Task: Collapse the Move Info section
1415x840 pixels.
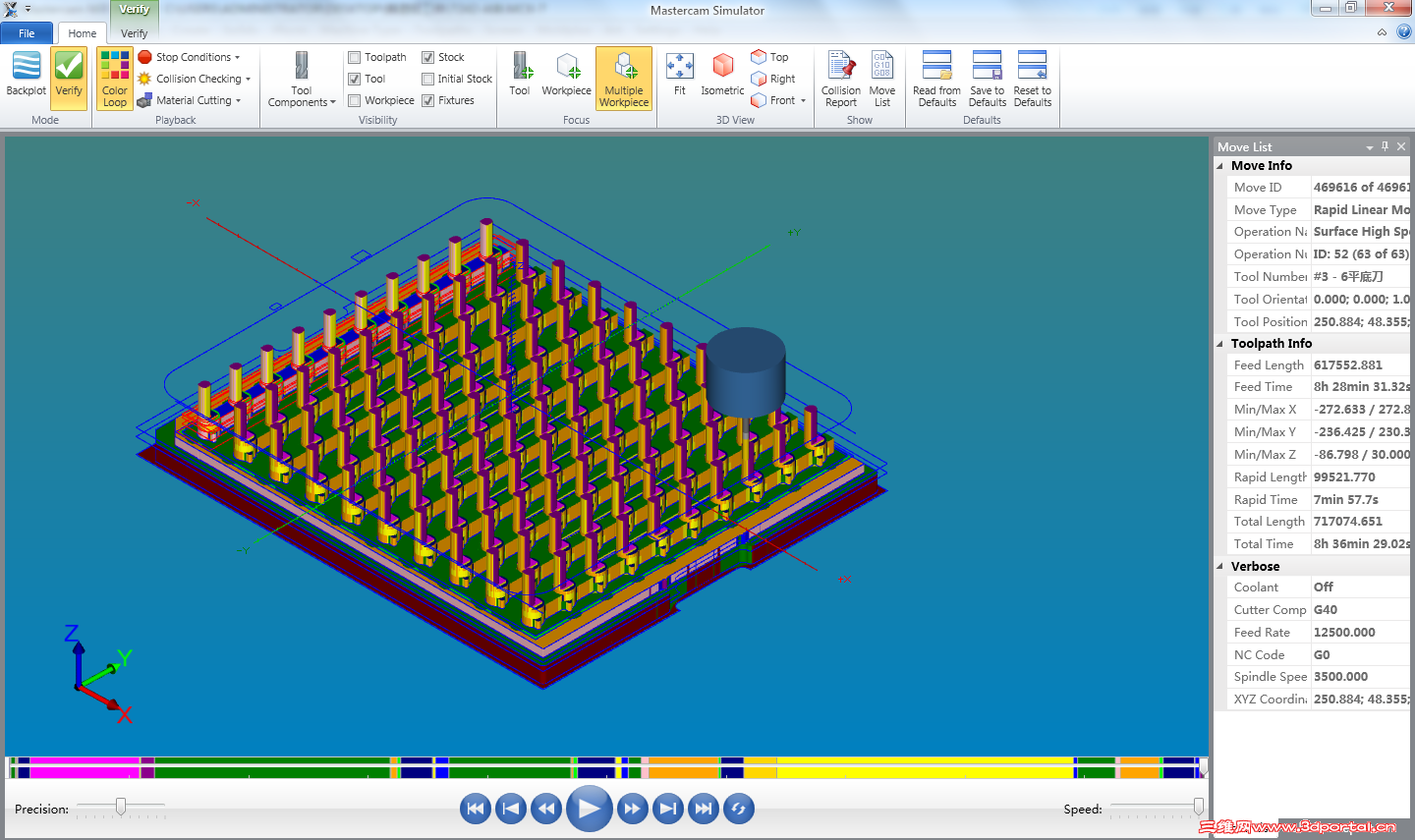Action: coord(1220,166)
